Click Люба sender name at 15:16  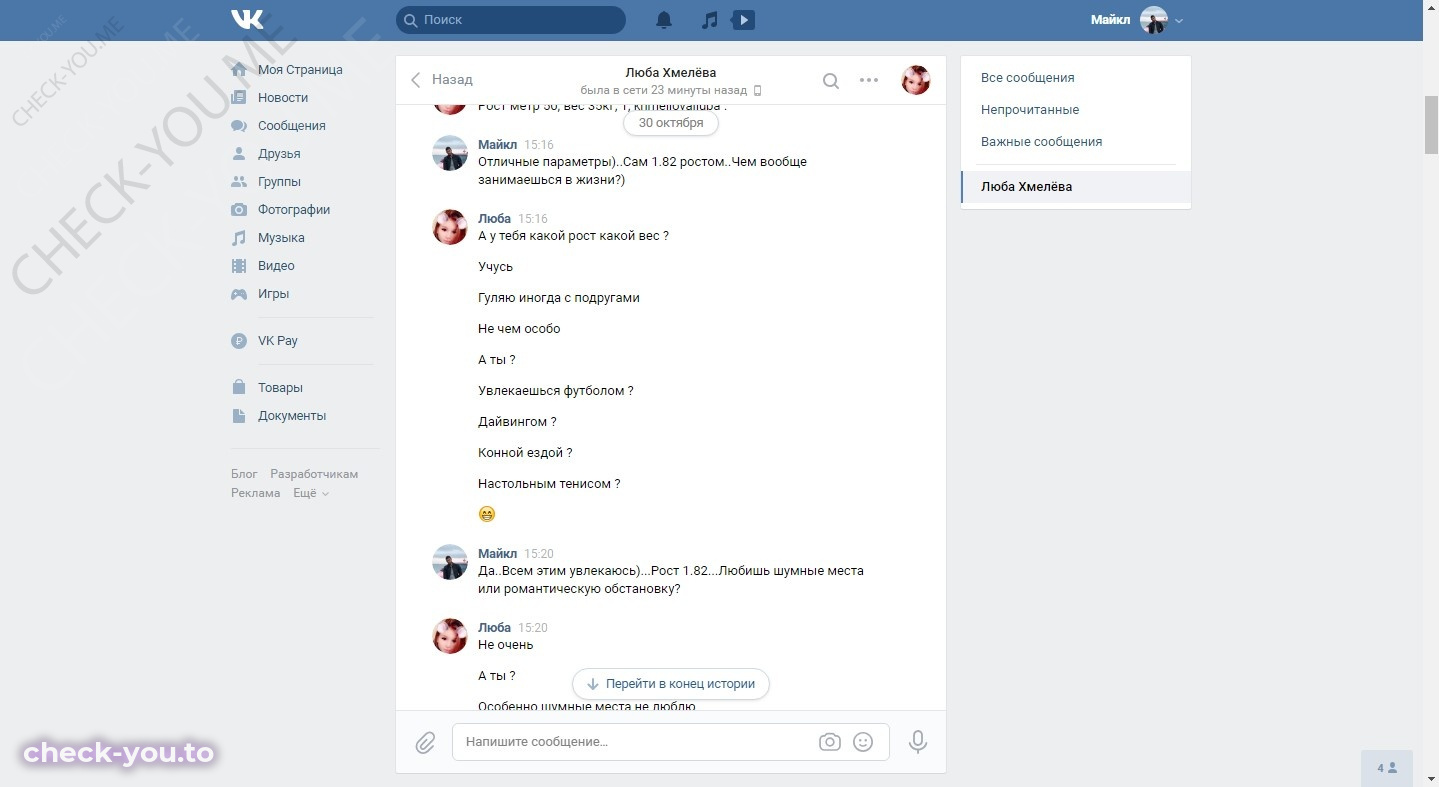point(494,219)
